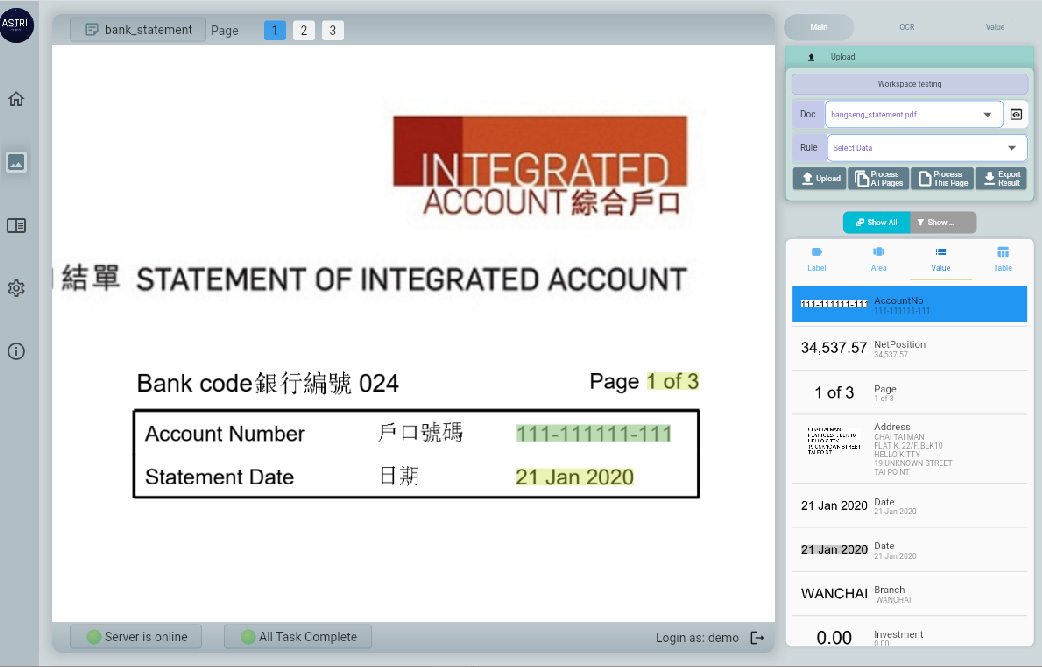This screenshot has height=667, width=1042.
Task: Open the side-by-side layout sidebar icon
Action: pos(16,225)
